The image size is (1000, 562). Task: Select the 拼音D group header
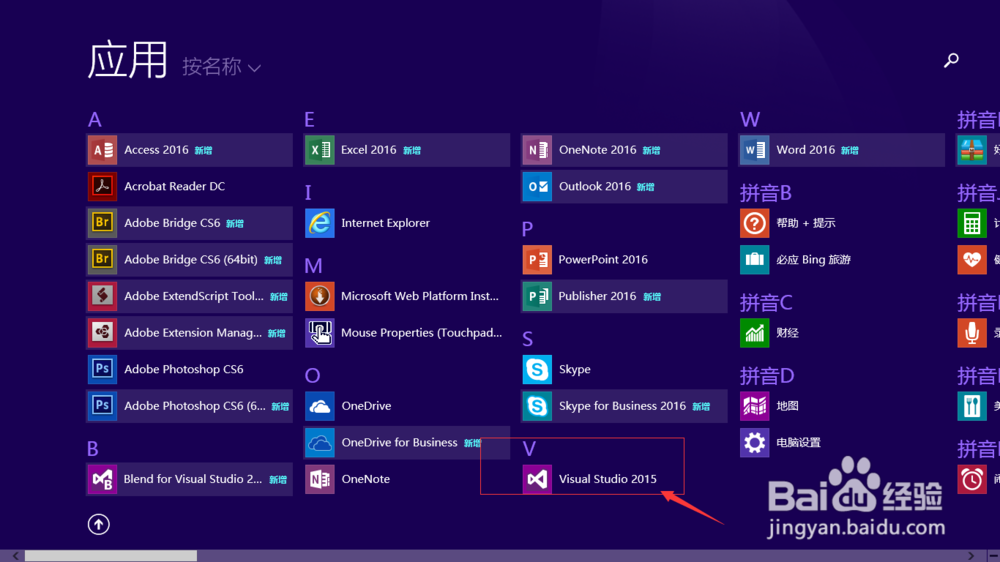(767, 376)
